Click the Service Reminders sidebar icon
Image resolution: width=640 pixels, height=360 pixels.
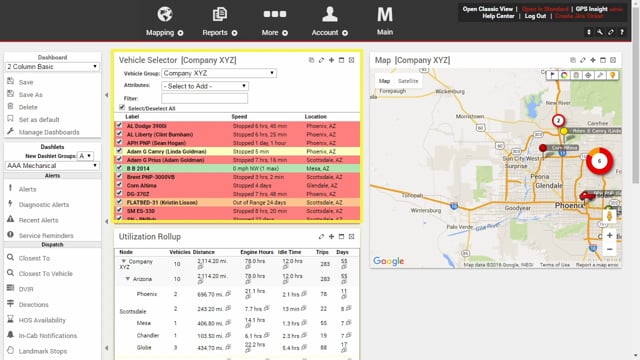click(x=11, y=235)
